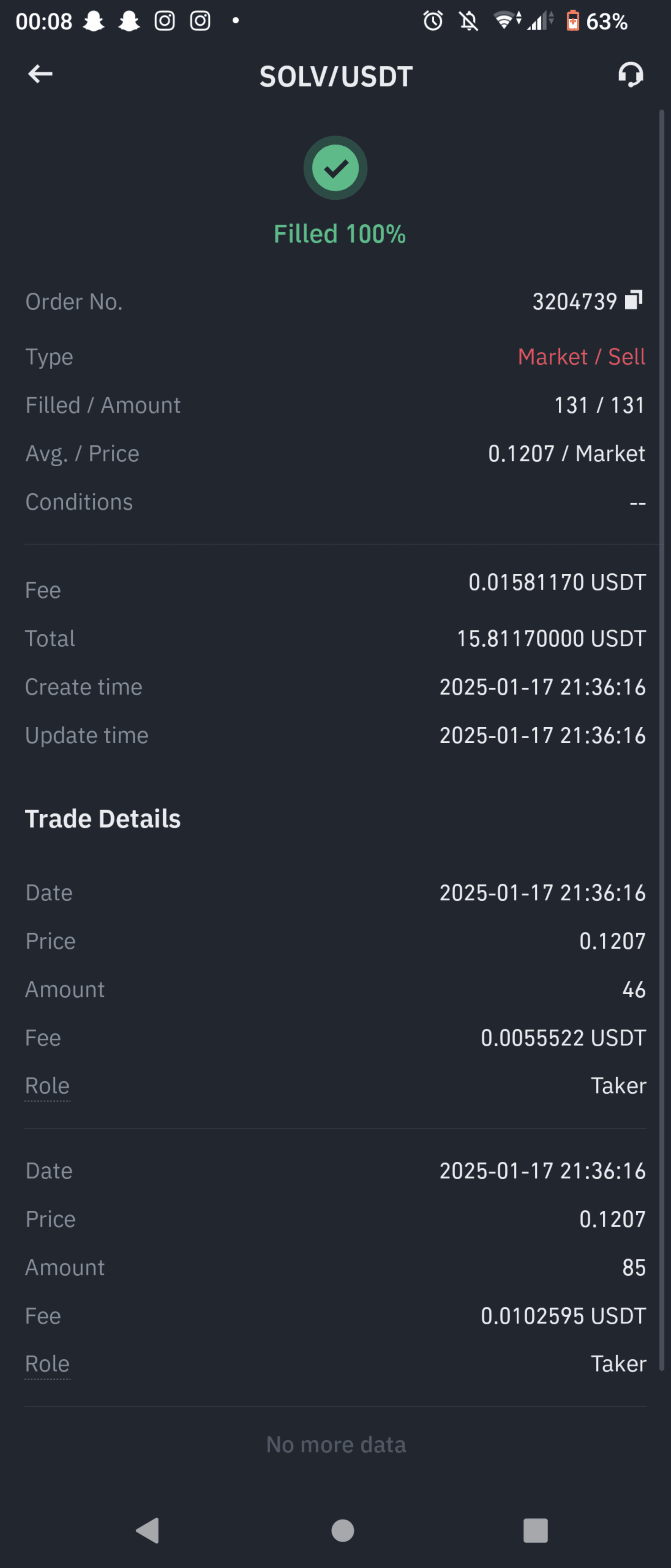Tap Android back navigation triangle
671x1568 pixels.
(148, 1530)
